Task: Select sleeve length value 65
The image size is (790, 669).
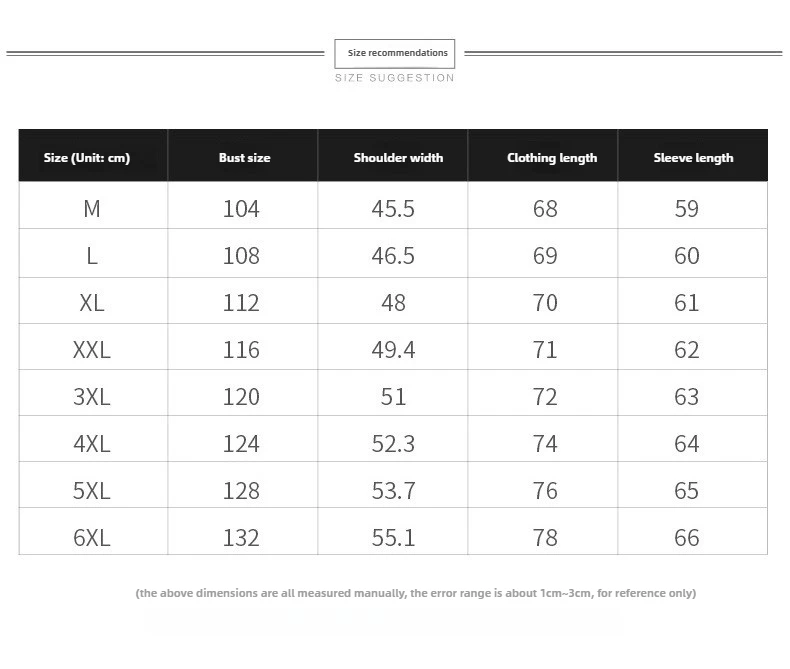Action: click(687, 491)
